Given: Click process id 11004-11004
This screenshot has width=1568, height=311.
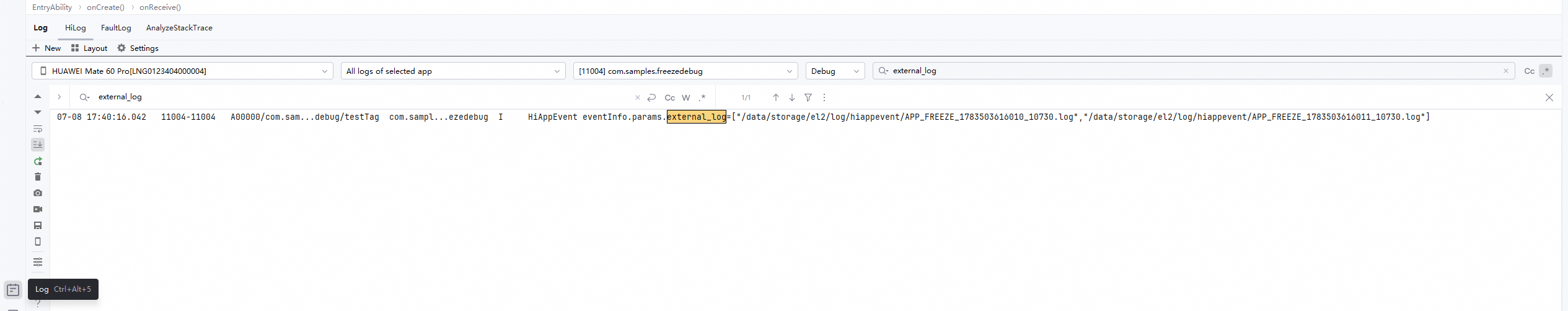Looking at the screenshot, I should (x=188, y=117).
